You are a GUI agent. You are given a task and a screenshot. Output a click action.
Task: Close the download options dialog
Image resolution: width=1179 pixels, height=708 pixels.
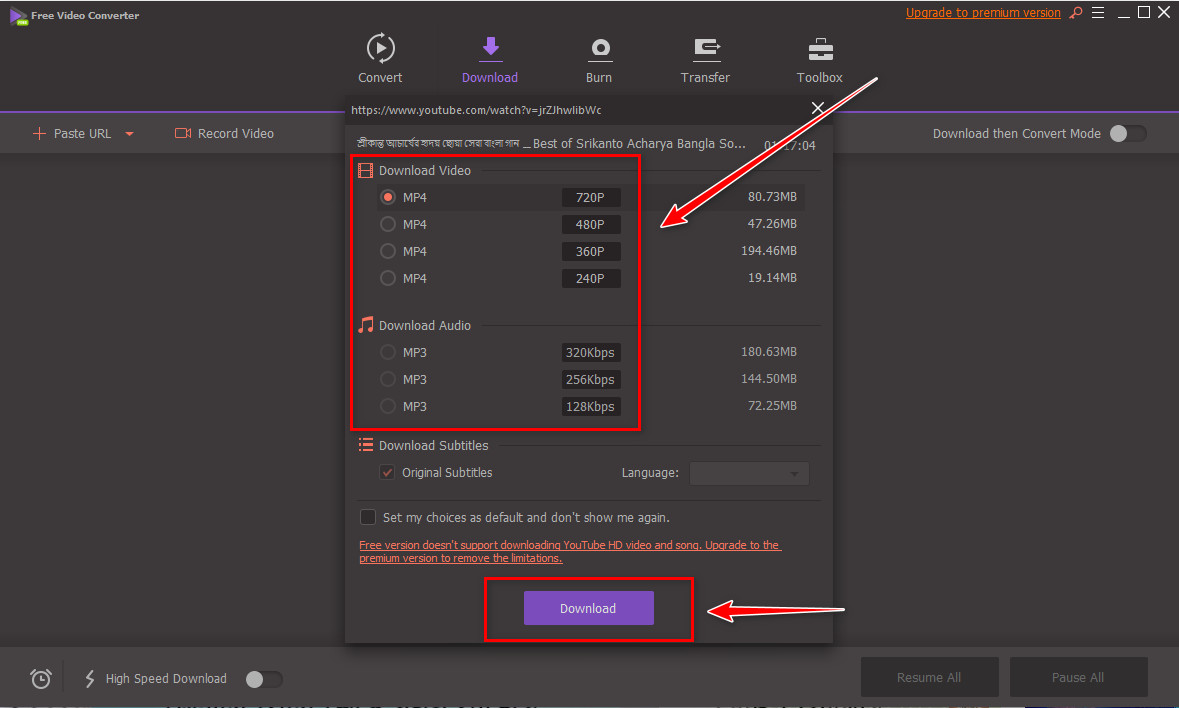[x=818, y=108]
